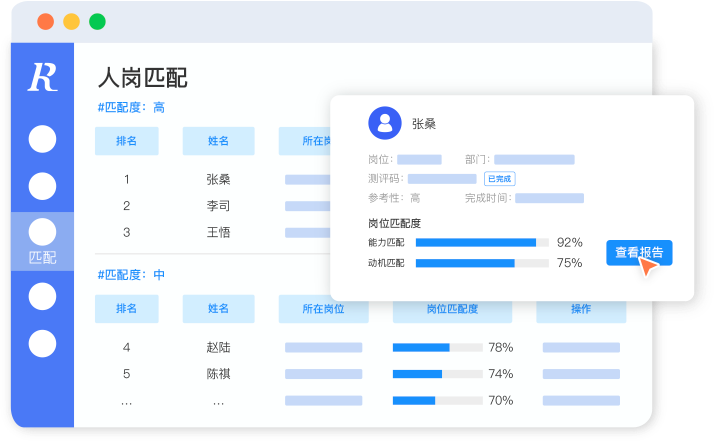Image resolution: width=714 pixels, height=442 pixels.
Task: Click the 姓名 header in the 高 table
Action: [219, 141]
